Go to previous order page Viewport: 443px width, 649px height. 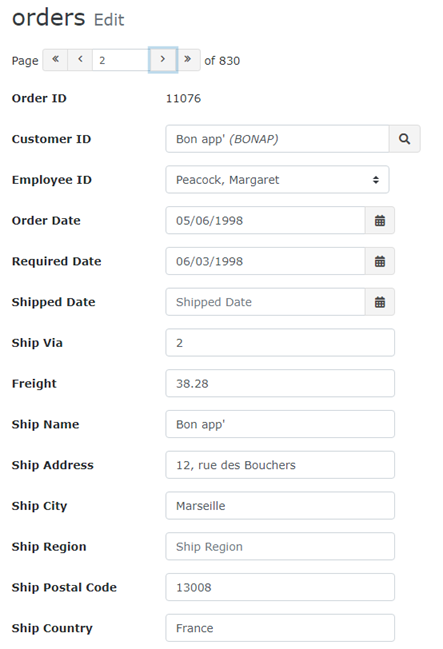tap(80, 60)
